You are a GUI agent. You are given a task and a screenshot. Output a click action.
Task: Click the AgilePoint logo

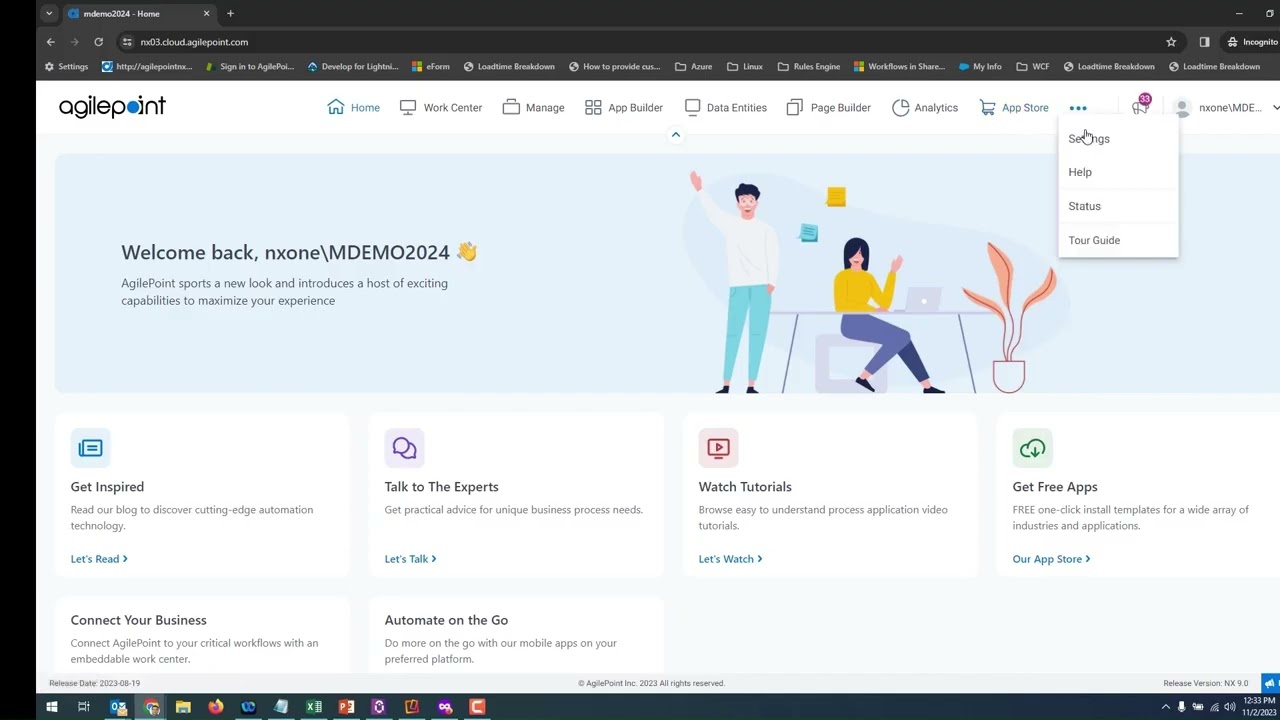(x=112, y=107)
